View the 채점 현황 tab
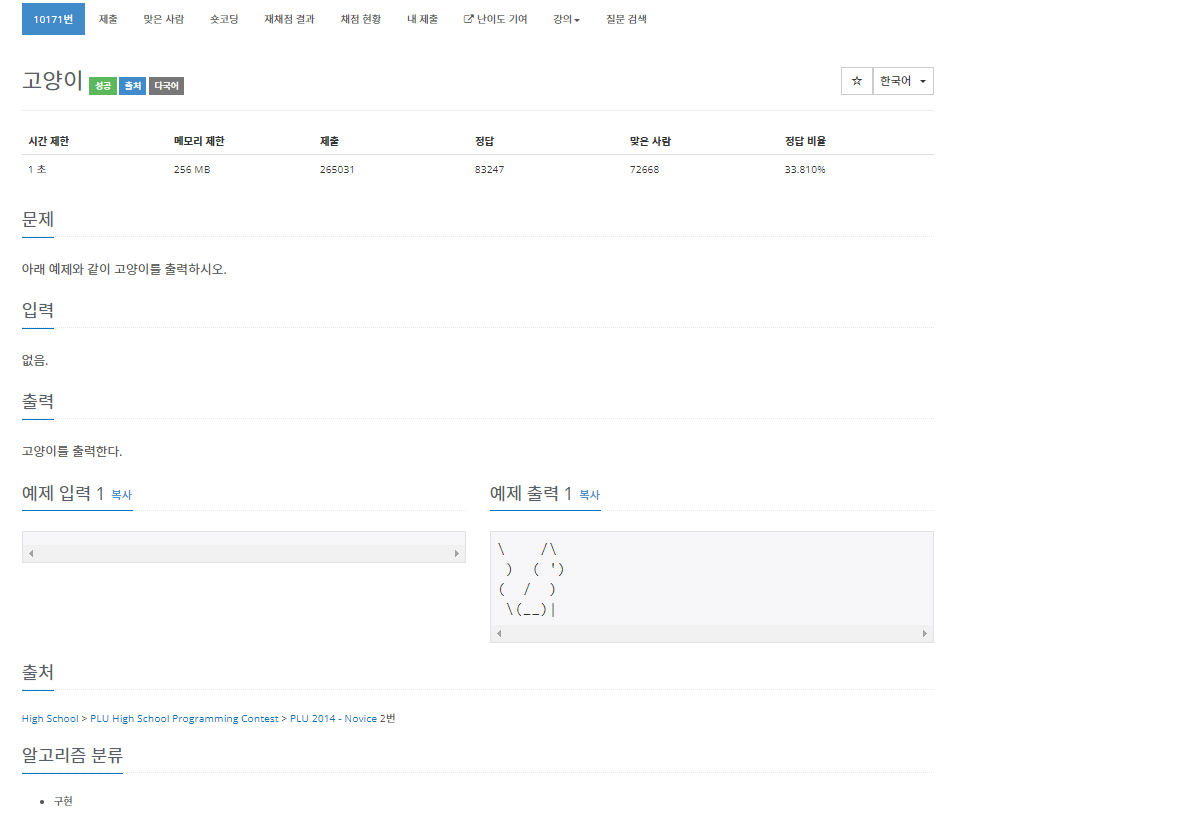 point(360,19)
